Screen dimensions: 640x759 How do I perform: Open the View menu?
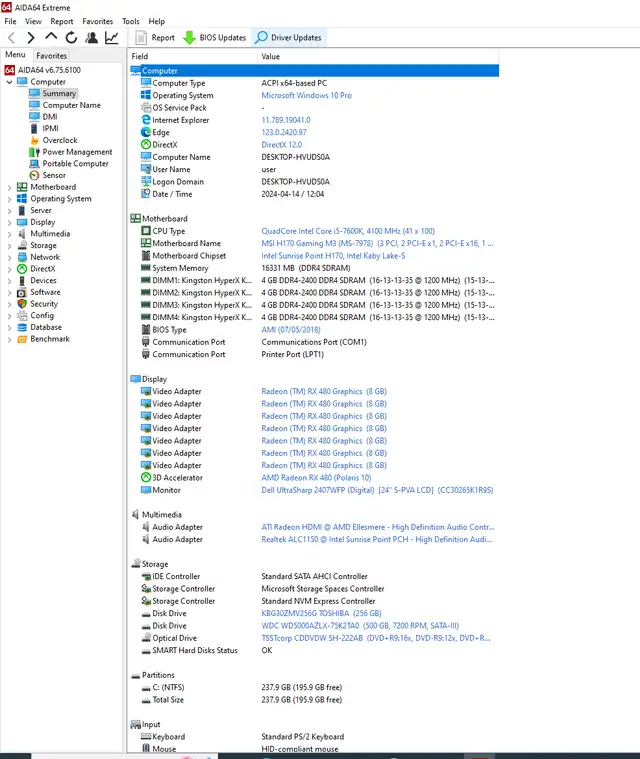[x=33, y=21]
